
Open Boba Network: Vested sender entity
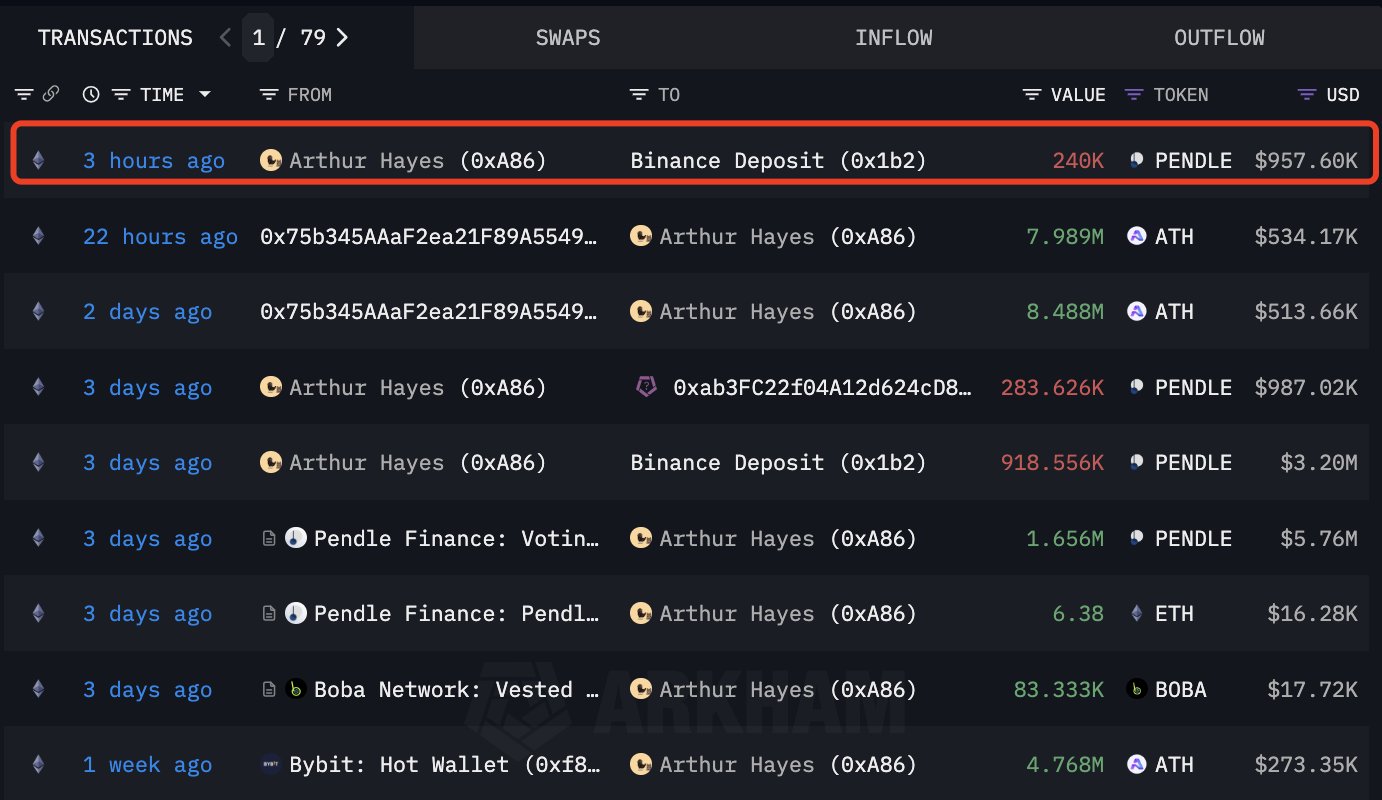pyautogui.click(x=456, y=690)
